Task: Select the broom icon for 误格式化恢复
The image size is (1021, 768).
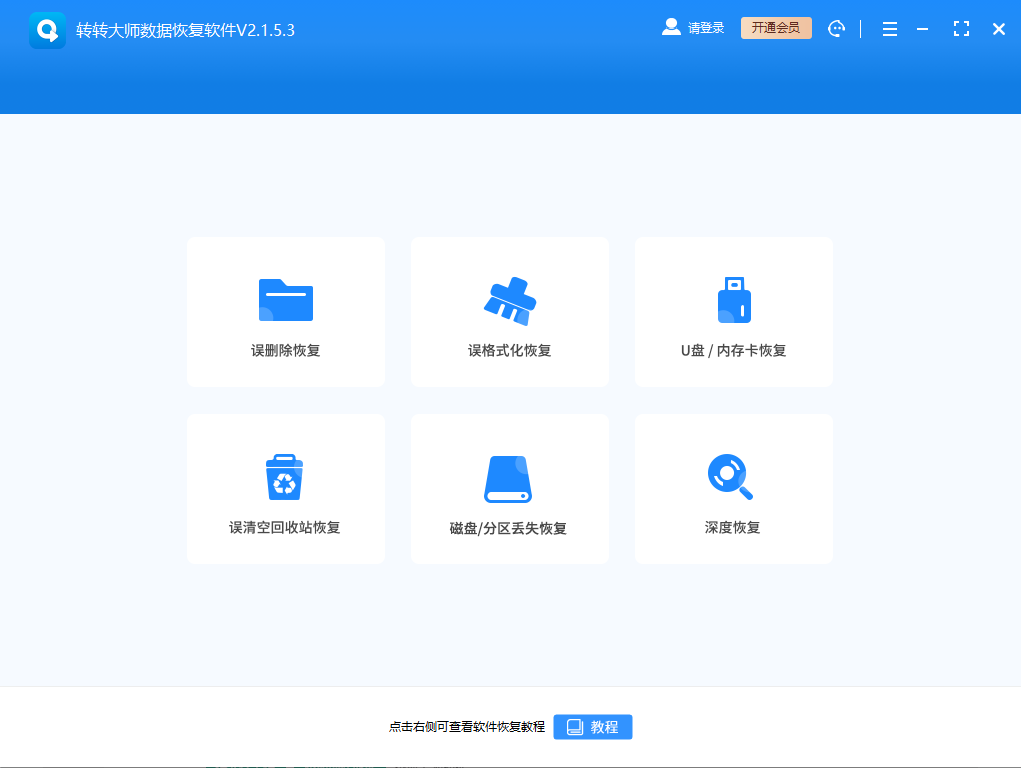Action: click(x=510, y=298)
